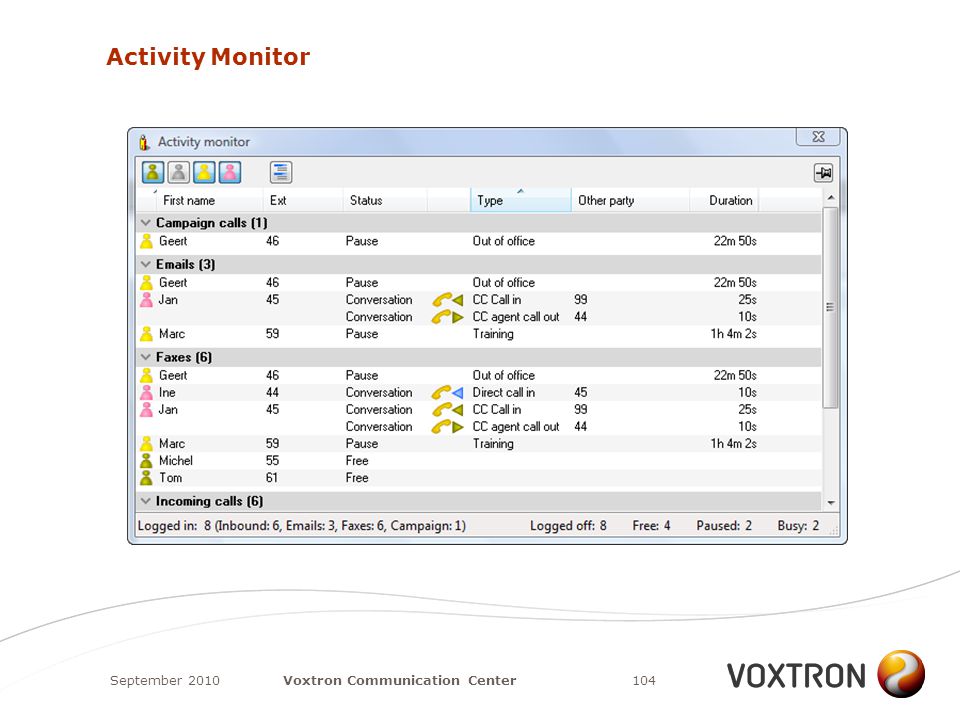
Task: Click Tom's 'Free' status cell
Action: pos(357,478)
